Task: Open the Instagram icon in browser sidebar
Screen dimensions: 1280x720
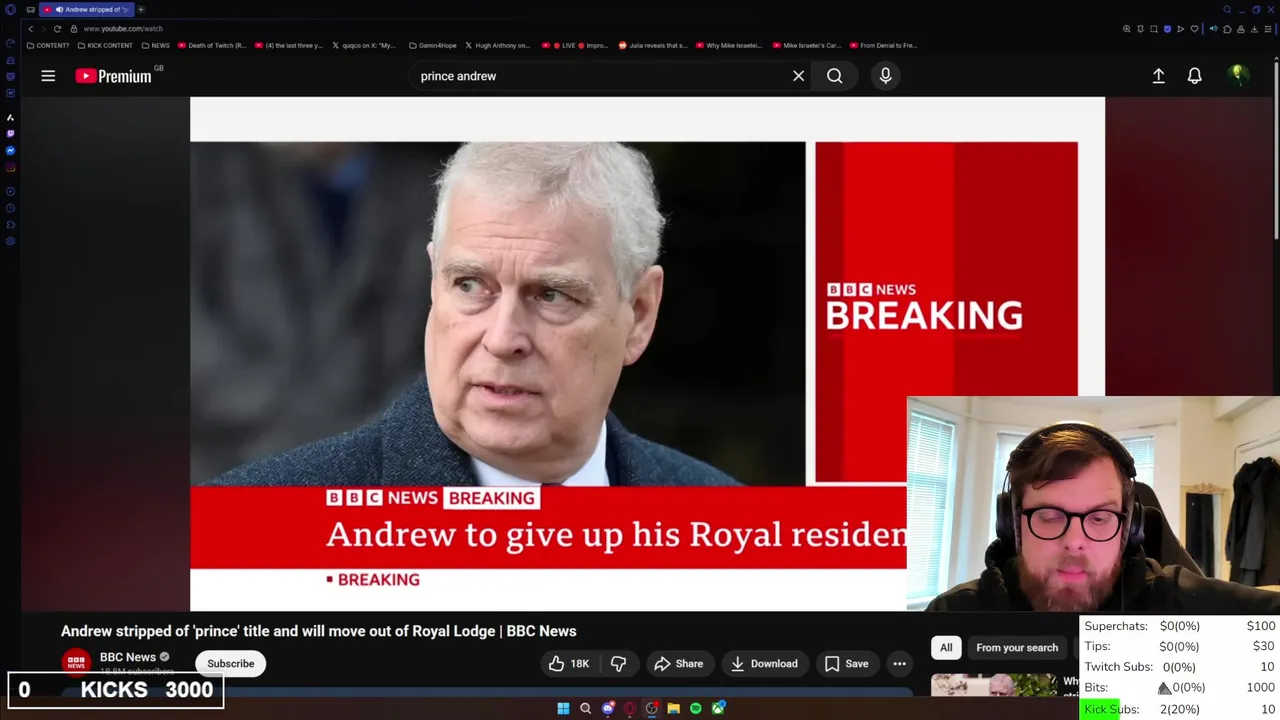Action: coord(10,167)
